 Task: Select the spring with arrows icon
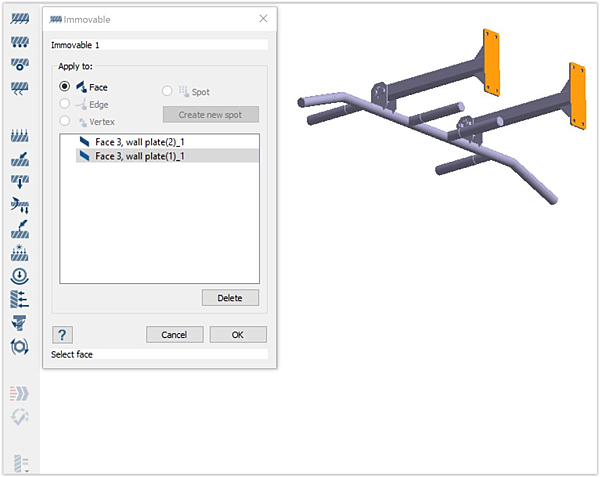coord(20,300)
